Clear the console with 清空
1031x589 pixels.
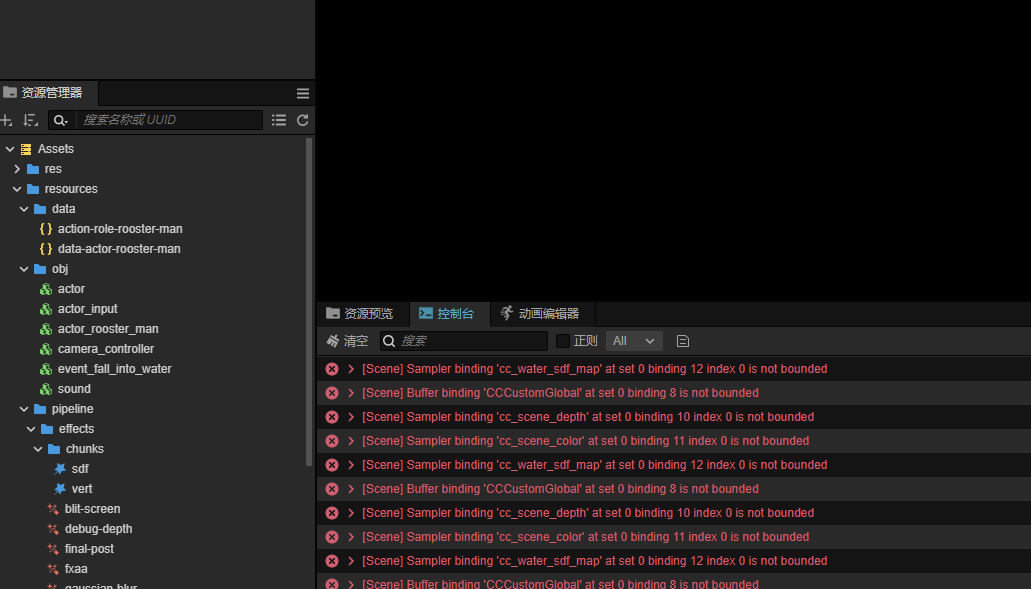point(347,341)
